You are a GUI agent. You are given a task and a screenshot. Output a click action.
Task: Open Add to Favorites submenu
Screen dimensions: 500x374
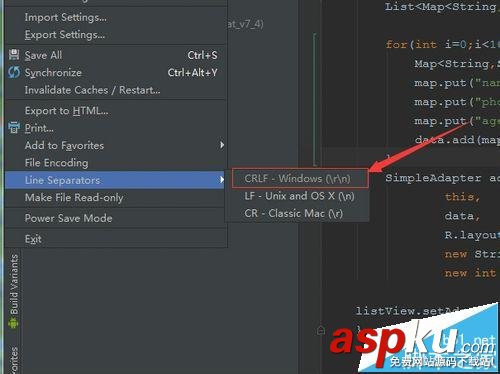116,145
